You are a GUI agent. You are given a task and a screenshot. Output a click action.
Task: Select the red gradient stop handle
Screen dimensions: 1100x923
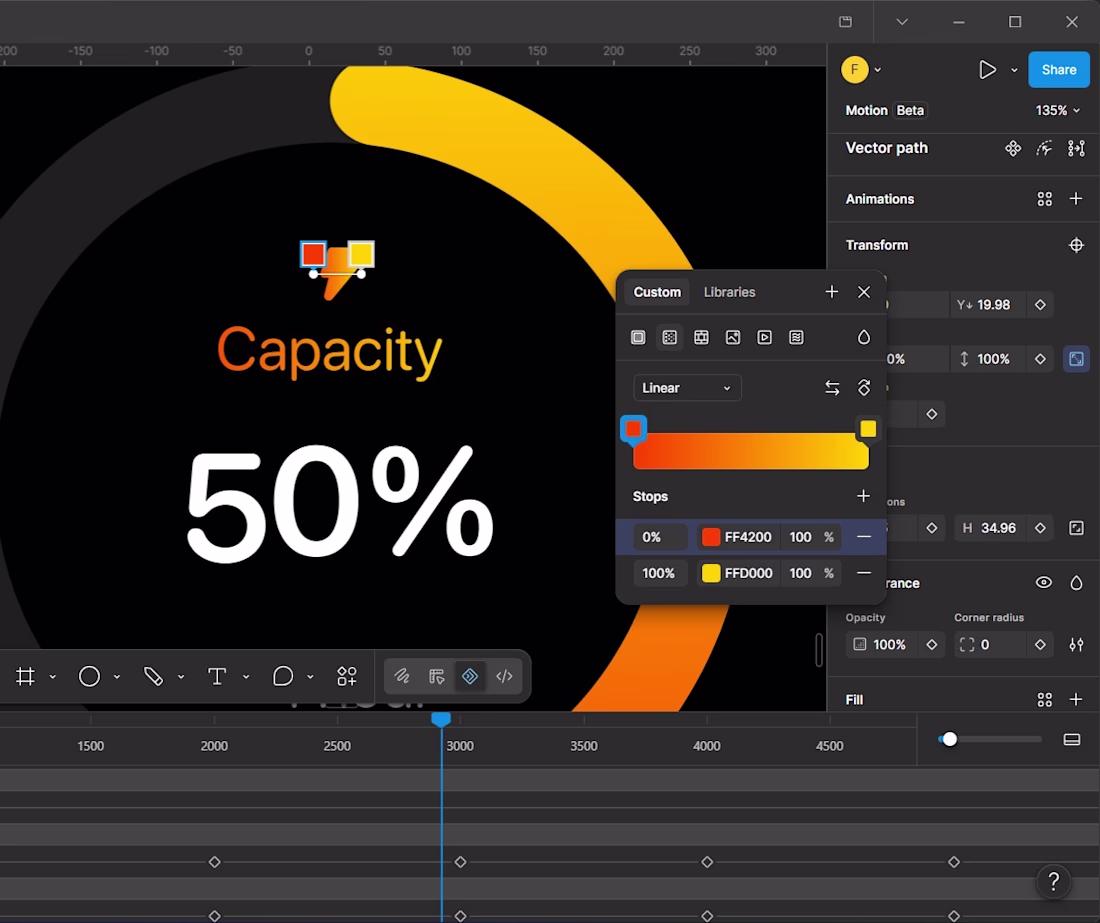tap(633, 429)
